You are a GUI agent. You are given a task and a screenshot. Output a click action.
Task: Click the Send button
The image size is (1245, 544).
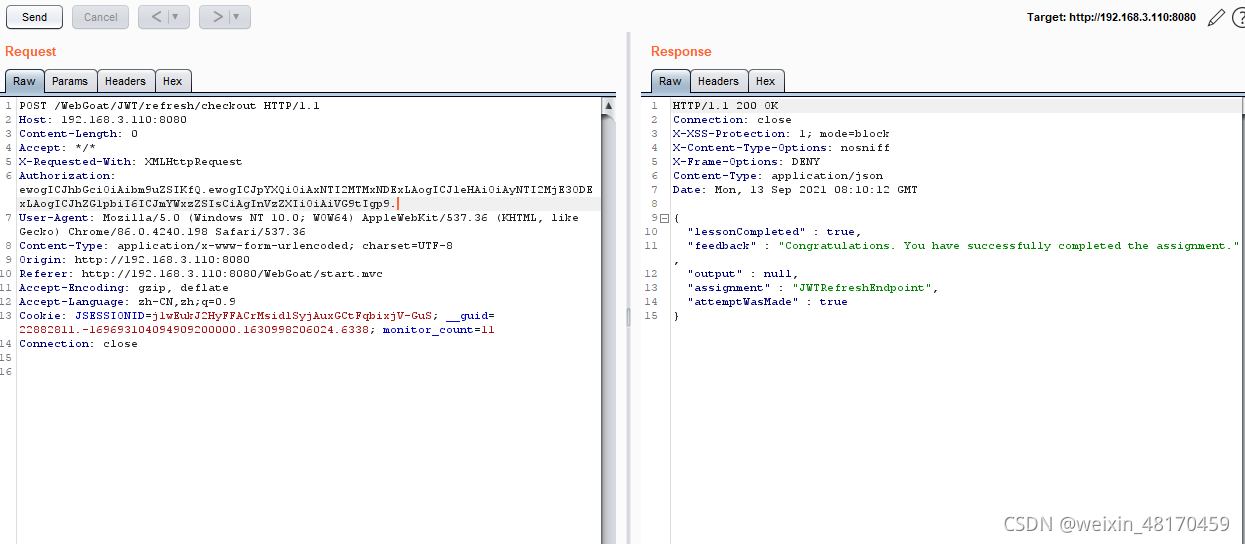tap(34, 17)
